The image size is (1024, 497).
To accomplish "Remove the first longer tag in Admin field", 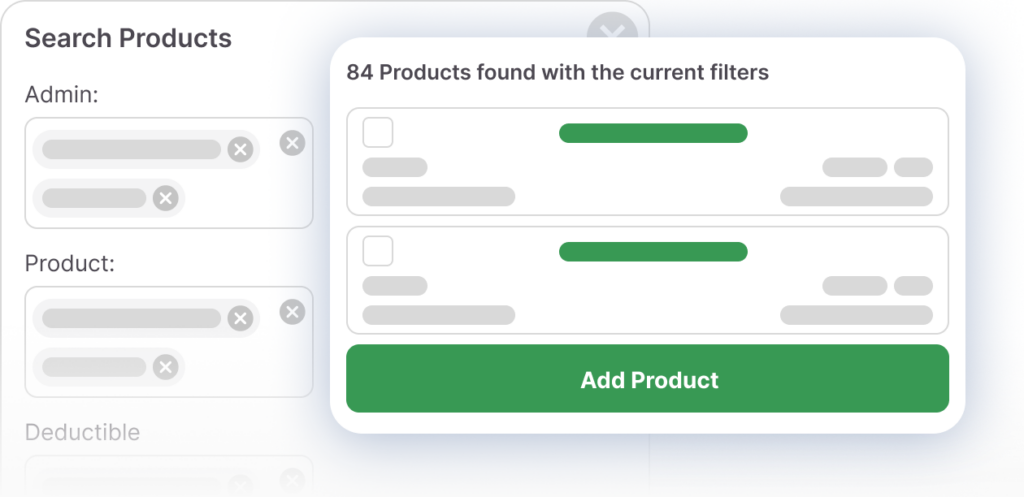I will [x=240, y=150].
